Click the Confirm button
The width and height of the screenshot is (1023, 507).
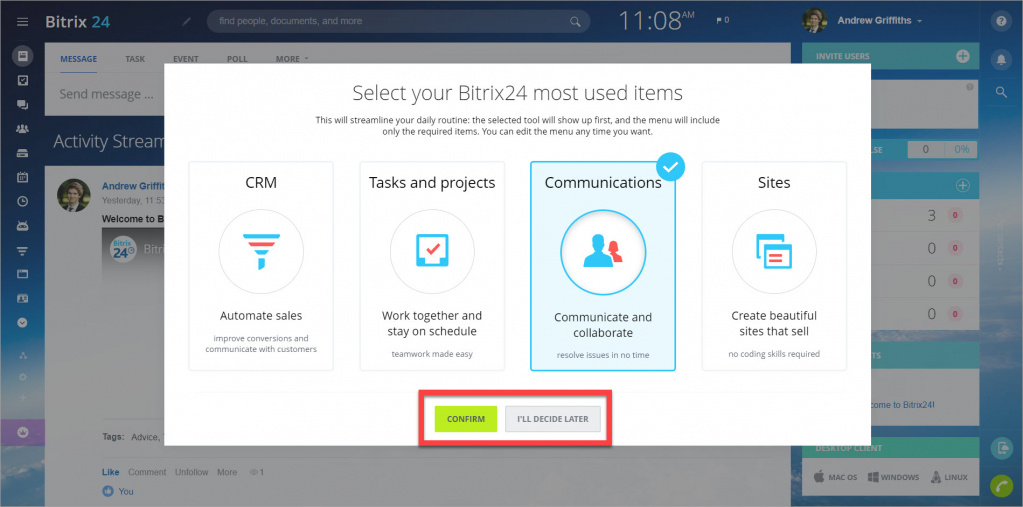coord(466,419)
